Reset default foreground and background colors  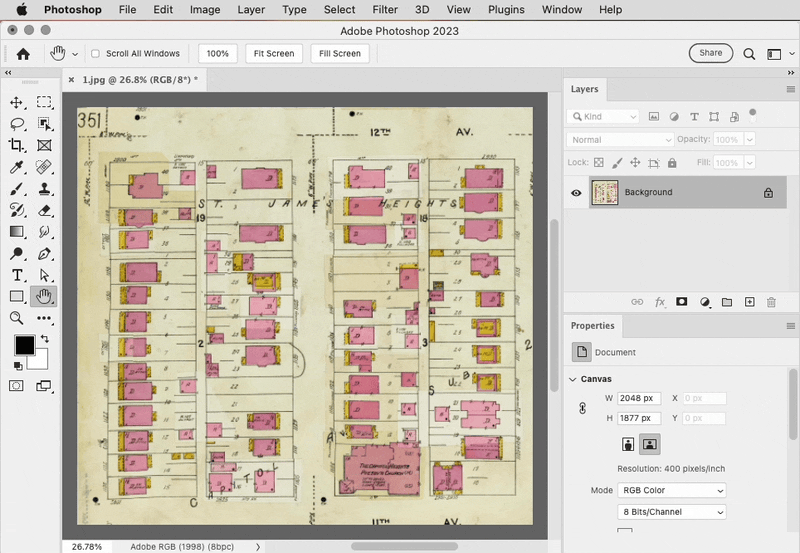tap(18, 366)
